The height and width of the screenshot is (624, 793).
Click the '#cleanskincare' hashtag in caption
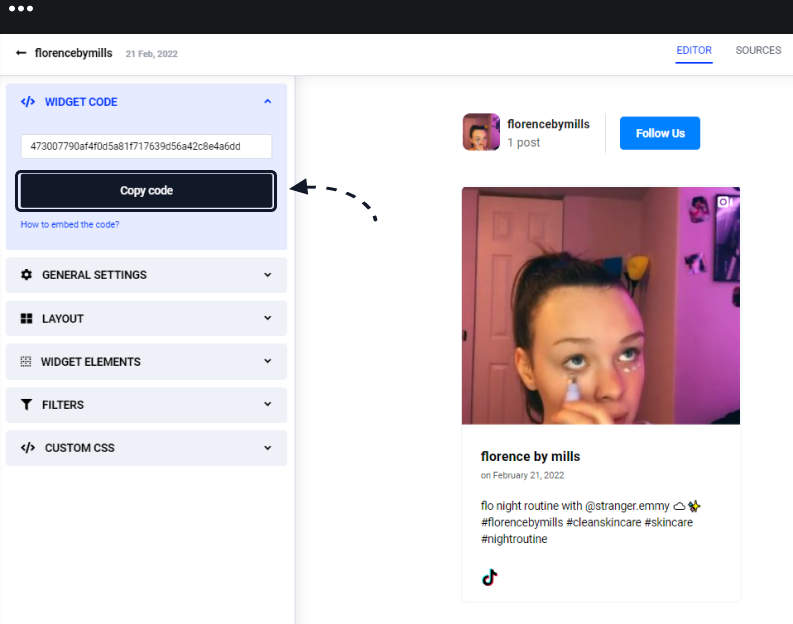click(x=603, y=522)
